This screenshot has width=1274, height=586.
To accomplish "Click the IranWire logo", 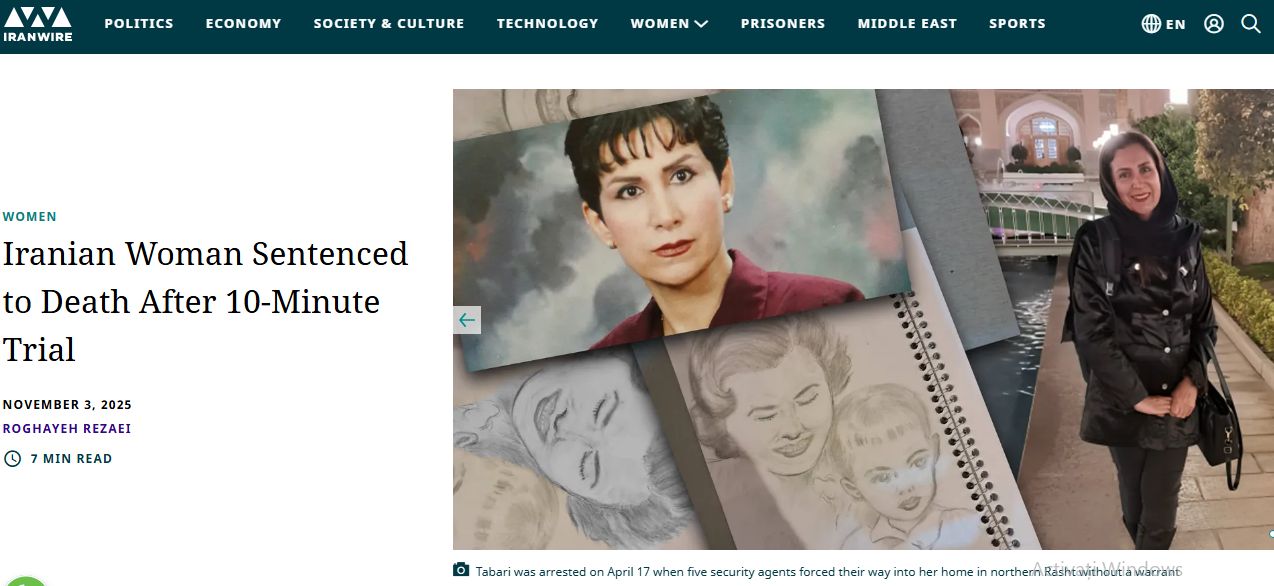I will 37,23.
